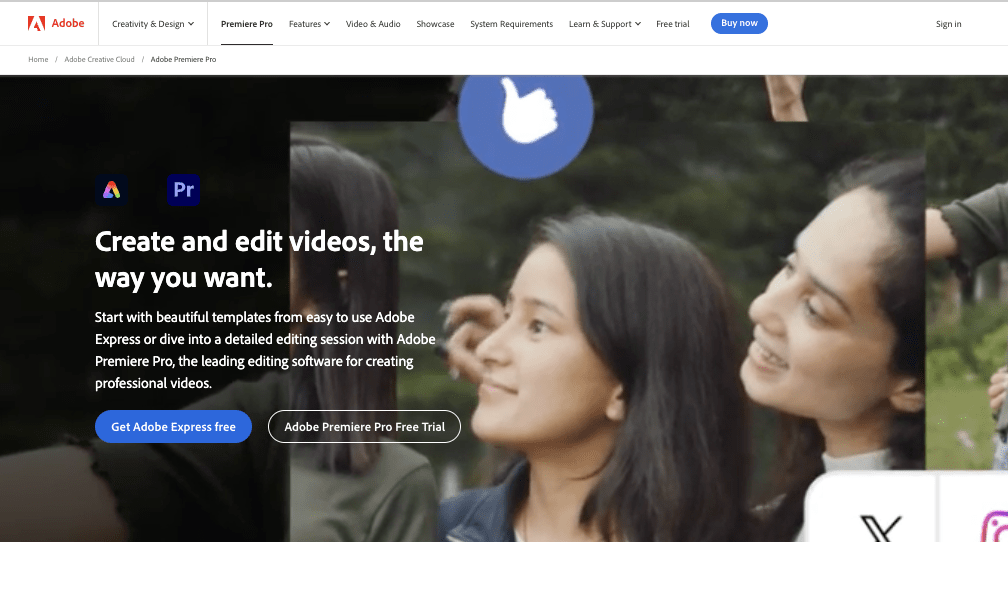Open the Showcase nav item
Screen dimensions: 1008x610
click(x=435, y=24)
